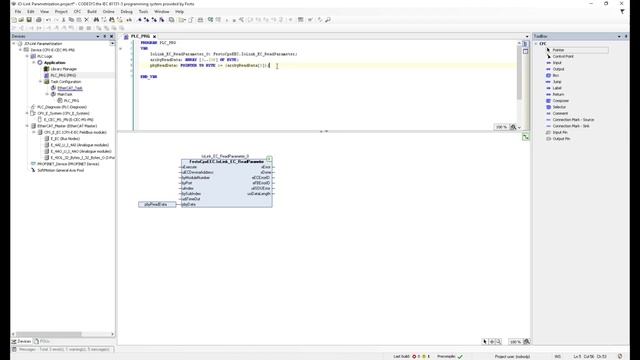Open the Debug menu
Image resolution: width=640 pixels, height=360 pixels.
click(127, 11)
